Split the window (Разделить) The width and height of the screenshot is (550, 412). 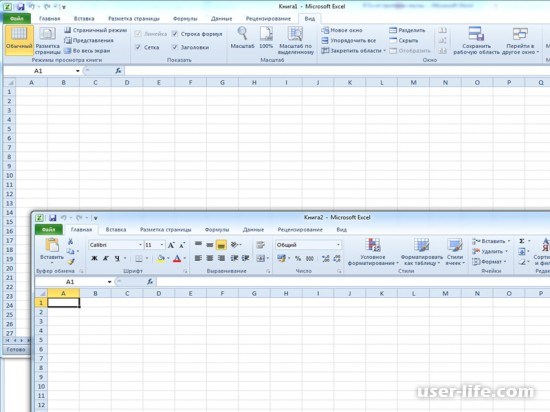[407, 30]
